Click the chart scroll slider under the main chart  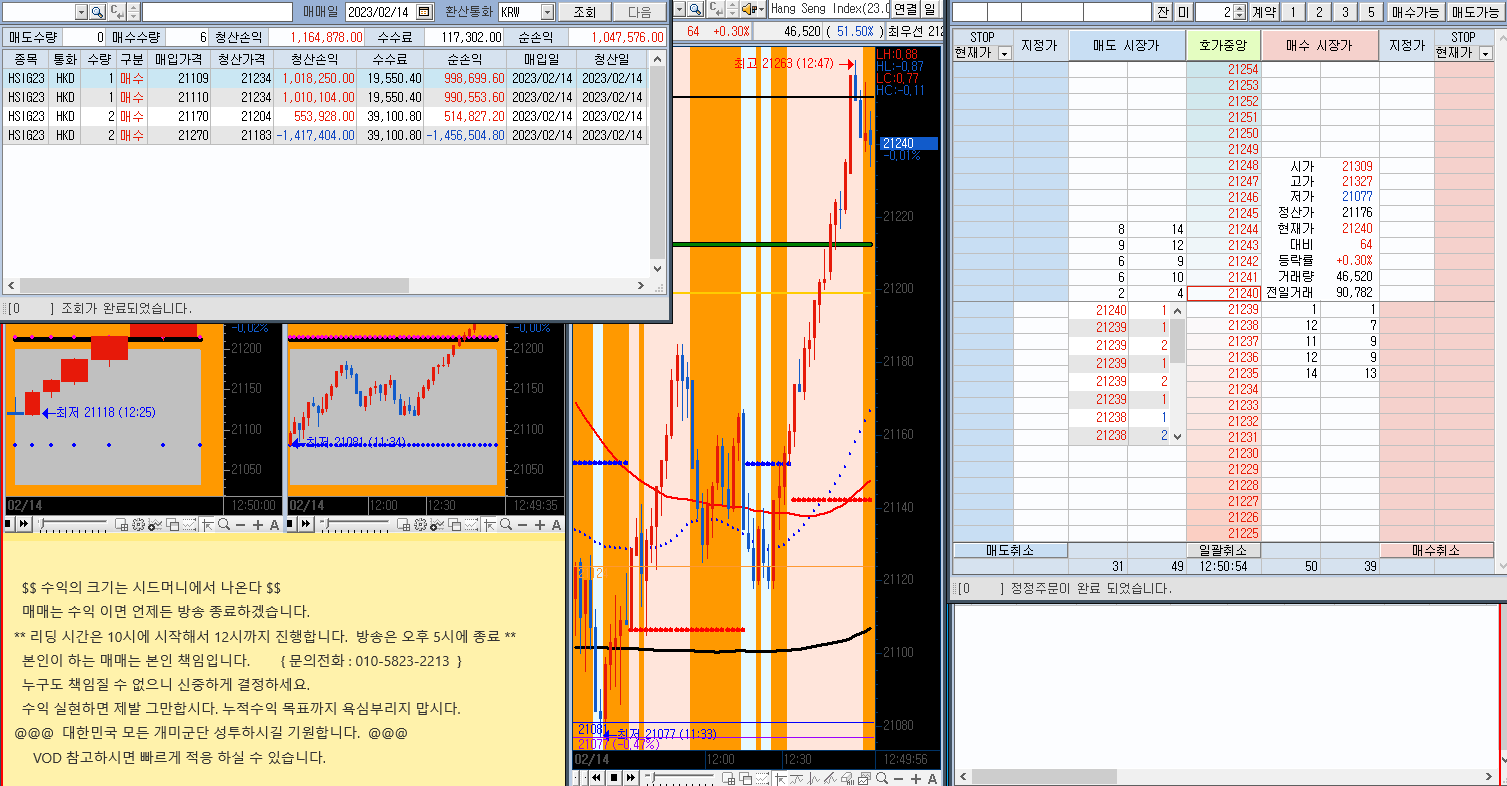680,777
